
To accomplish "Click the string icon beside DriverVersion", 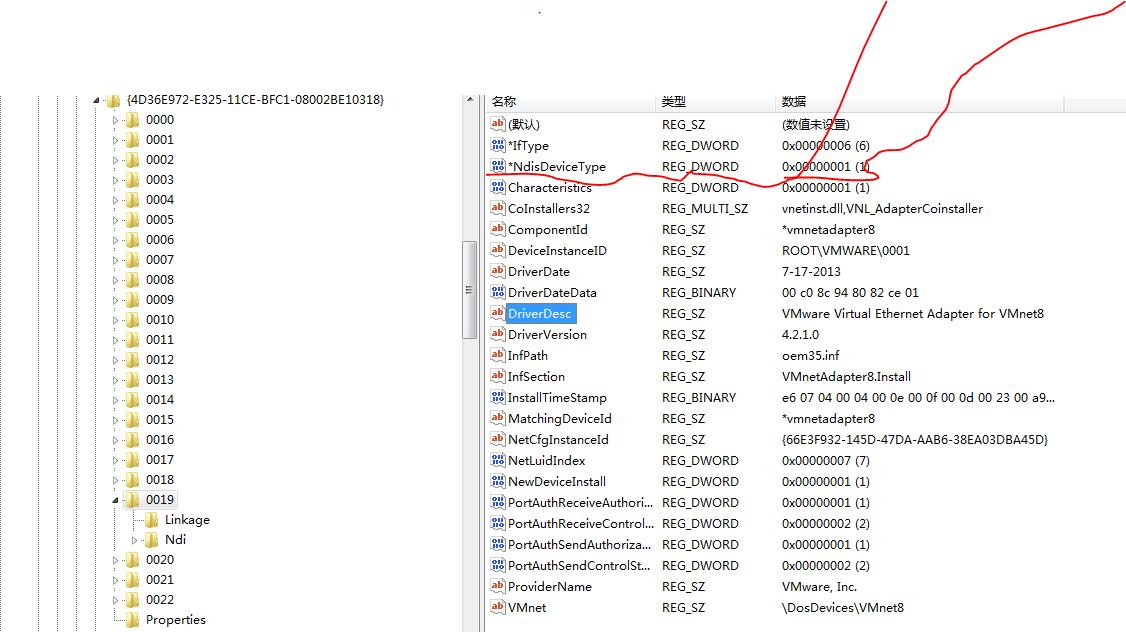I will [x=498, y=334].
